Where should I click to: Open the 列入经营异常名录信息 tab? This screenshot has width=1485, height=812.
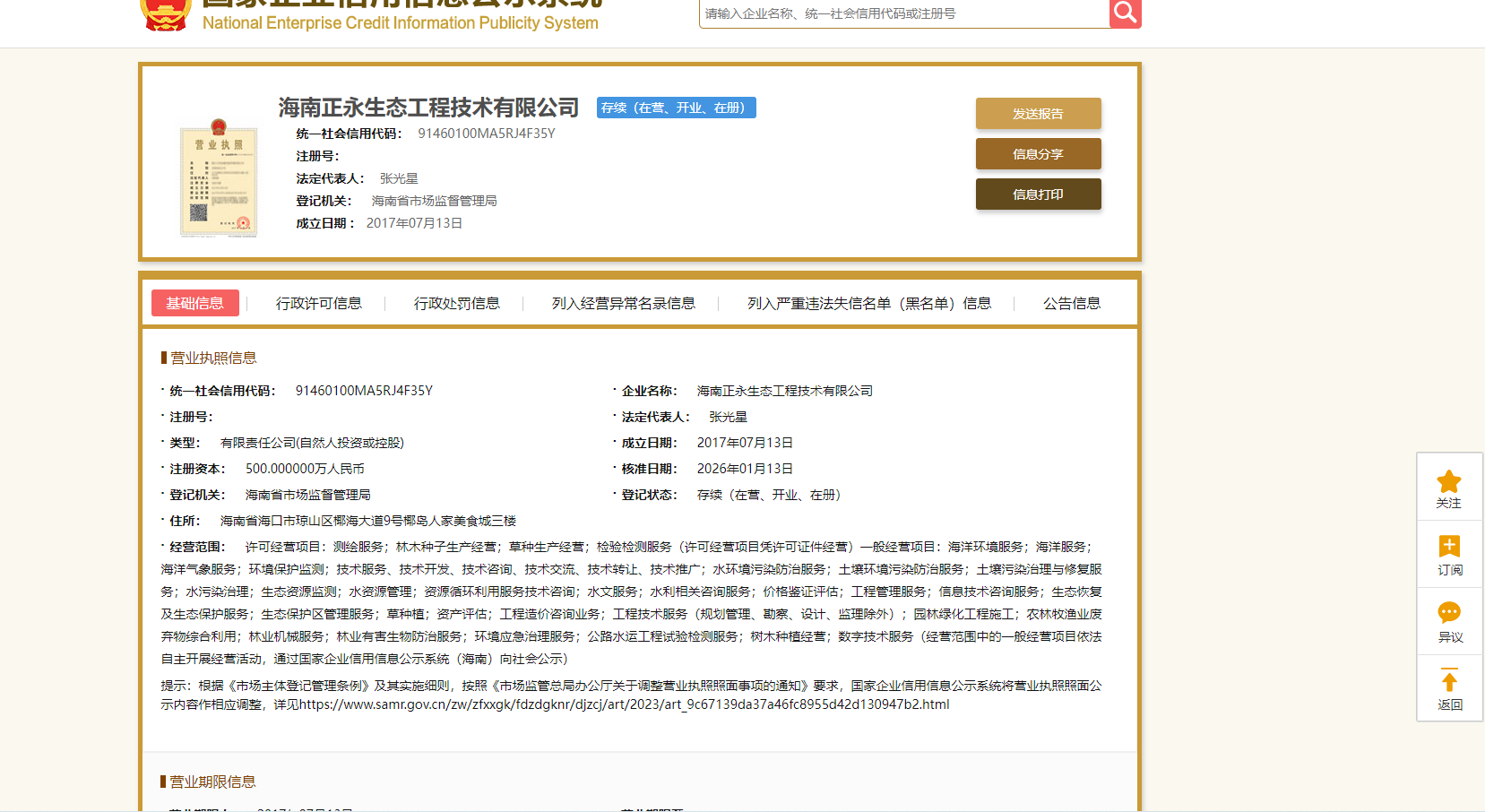coord(623,303)
